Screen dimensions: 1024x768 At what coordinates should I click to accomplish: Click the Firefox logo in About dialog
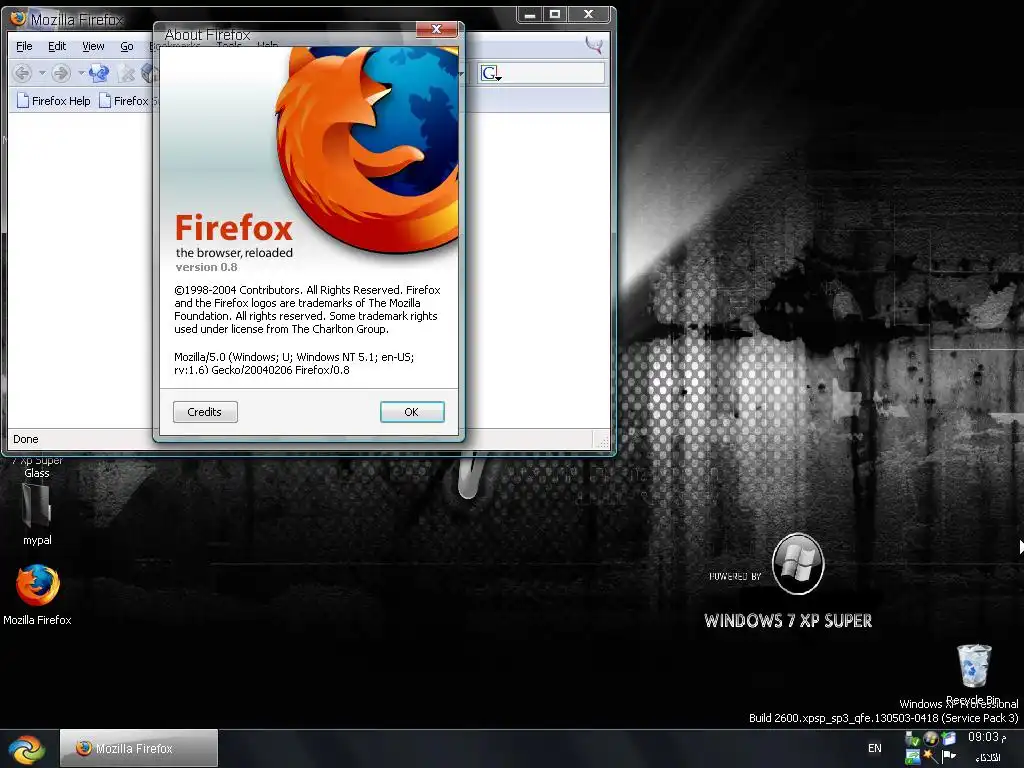[367, 149]
